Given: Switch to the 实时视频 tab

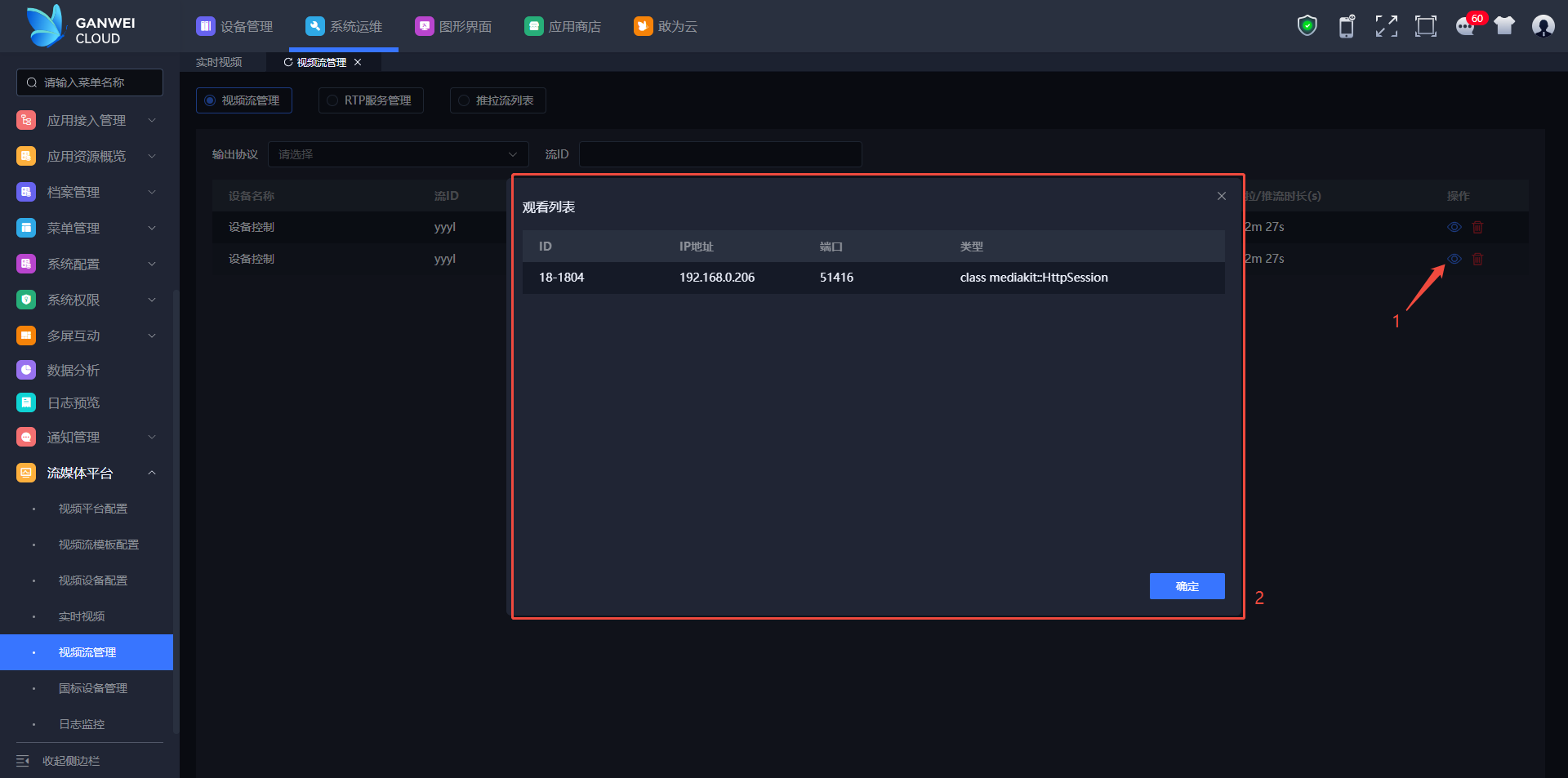Looking at the screenshot, I should tap(219, 62).
